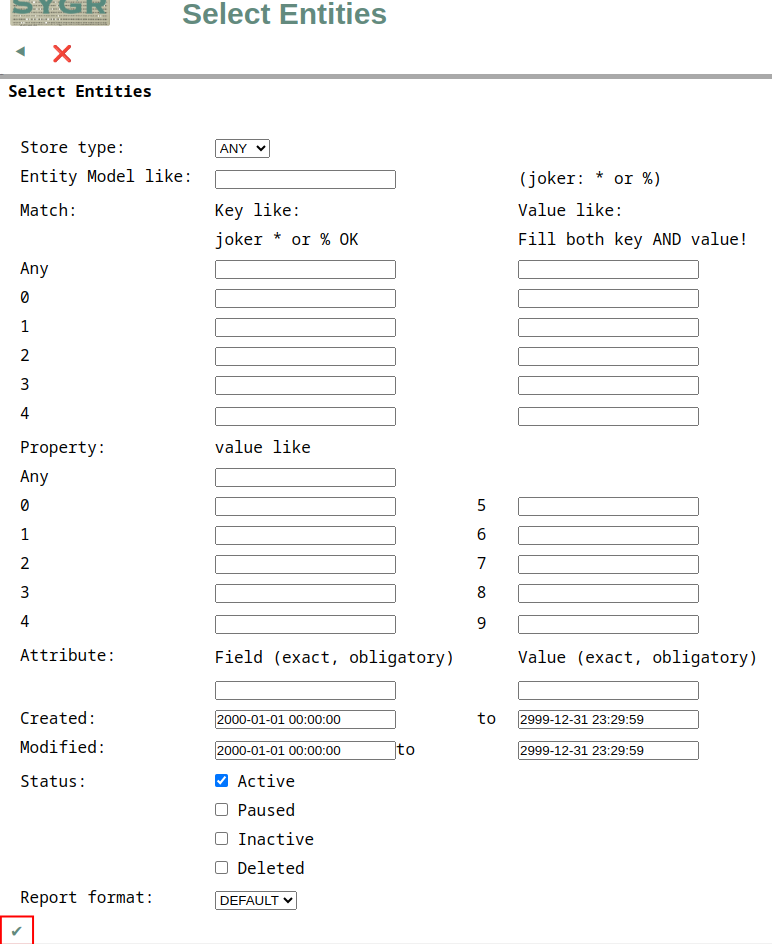
Task: Click the Property Any value like field
Action: click(305, 477)
